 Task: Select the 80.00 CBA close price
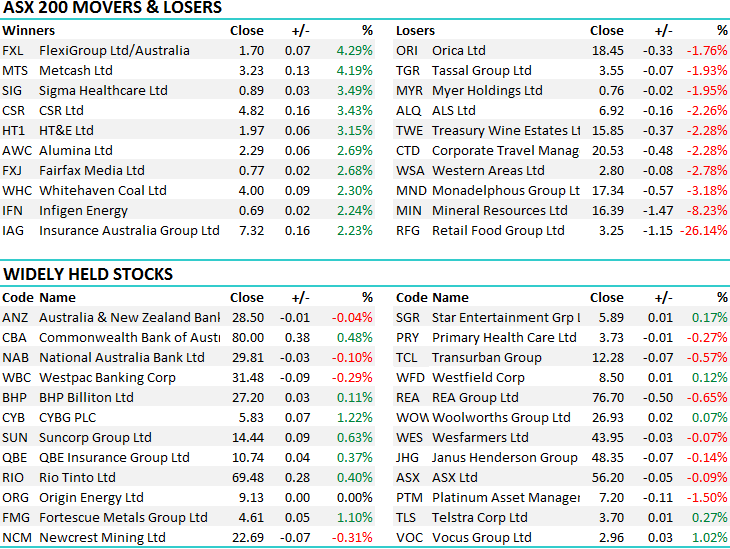tap(248, 338)
